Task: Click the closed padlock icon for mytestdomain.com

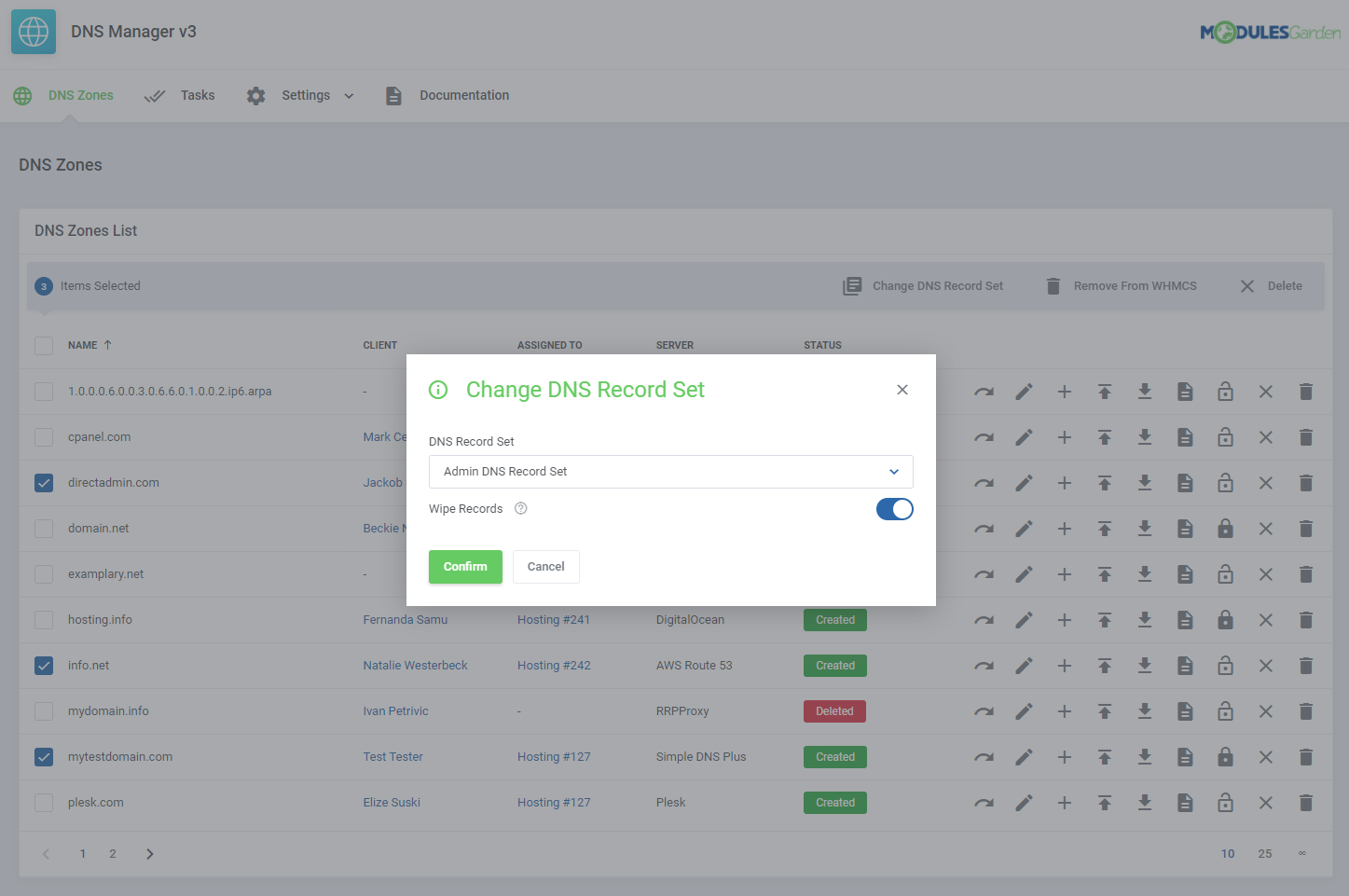Action: 1225,757
